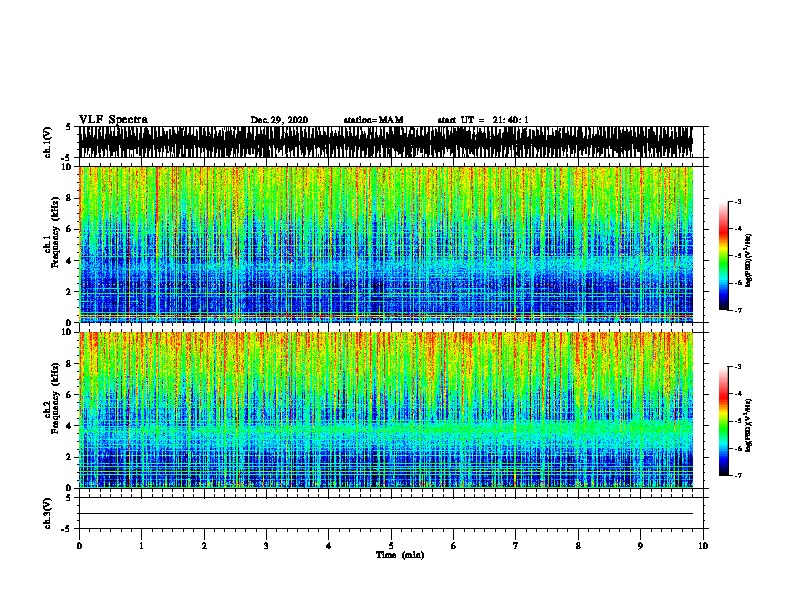Click the "ch.3(V)" axis label
Screen dimensions: 792x612
(x=48, y=513)
